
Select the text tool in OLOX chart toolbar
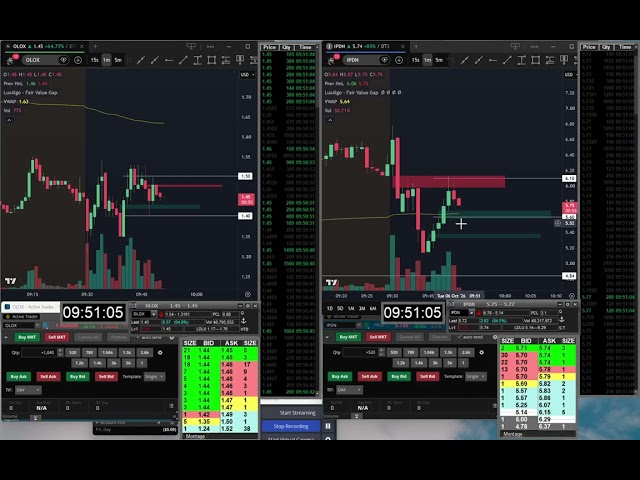(198, 60)
